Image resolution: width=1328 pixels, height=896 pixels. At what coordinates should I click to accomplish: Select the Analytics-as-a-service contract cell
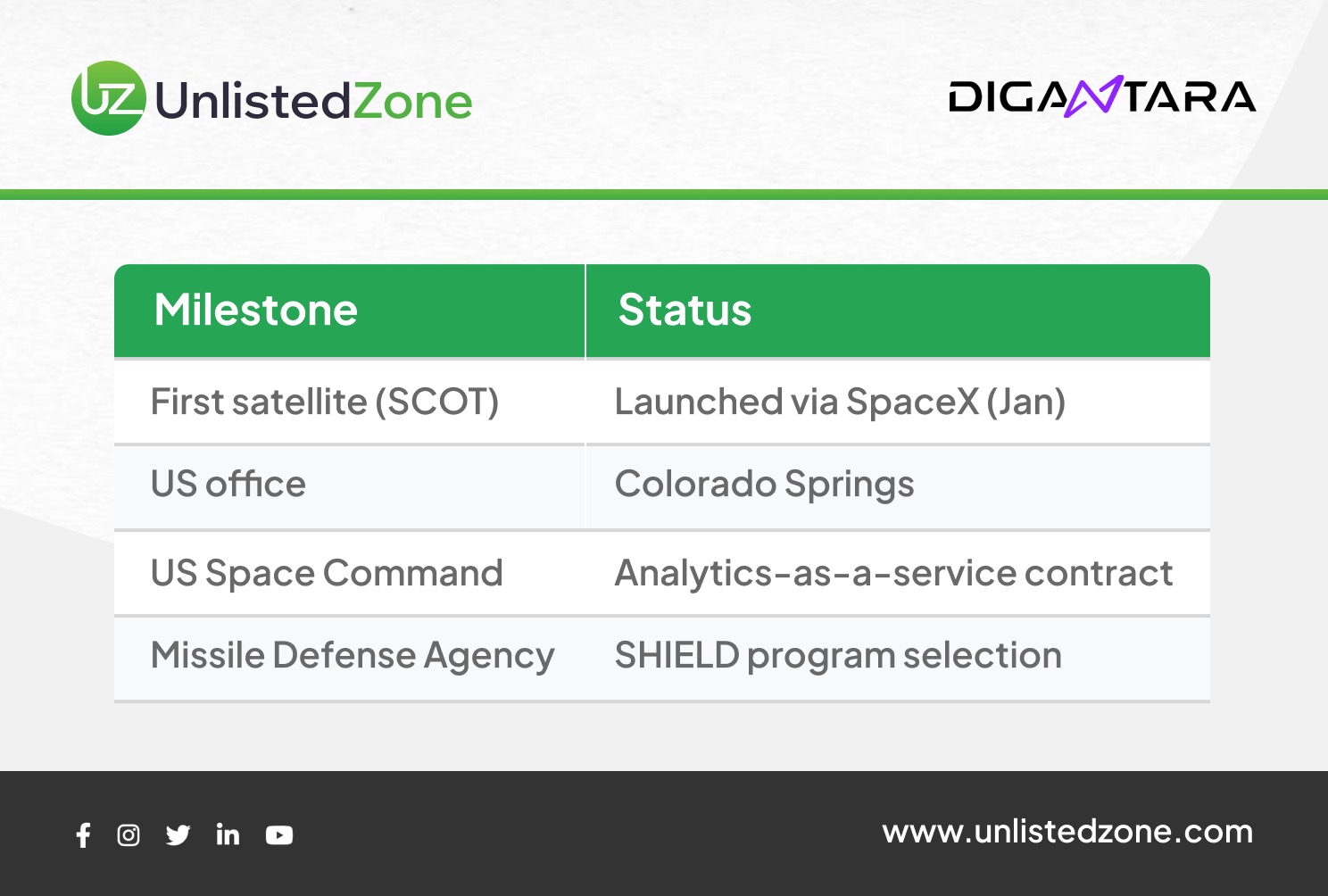893,573
